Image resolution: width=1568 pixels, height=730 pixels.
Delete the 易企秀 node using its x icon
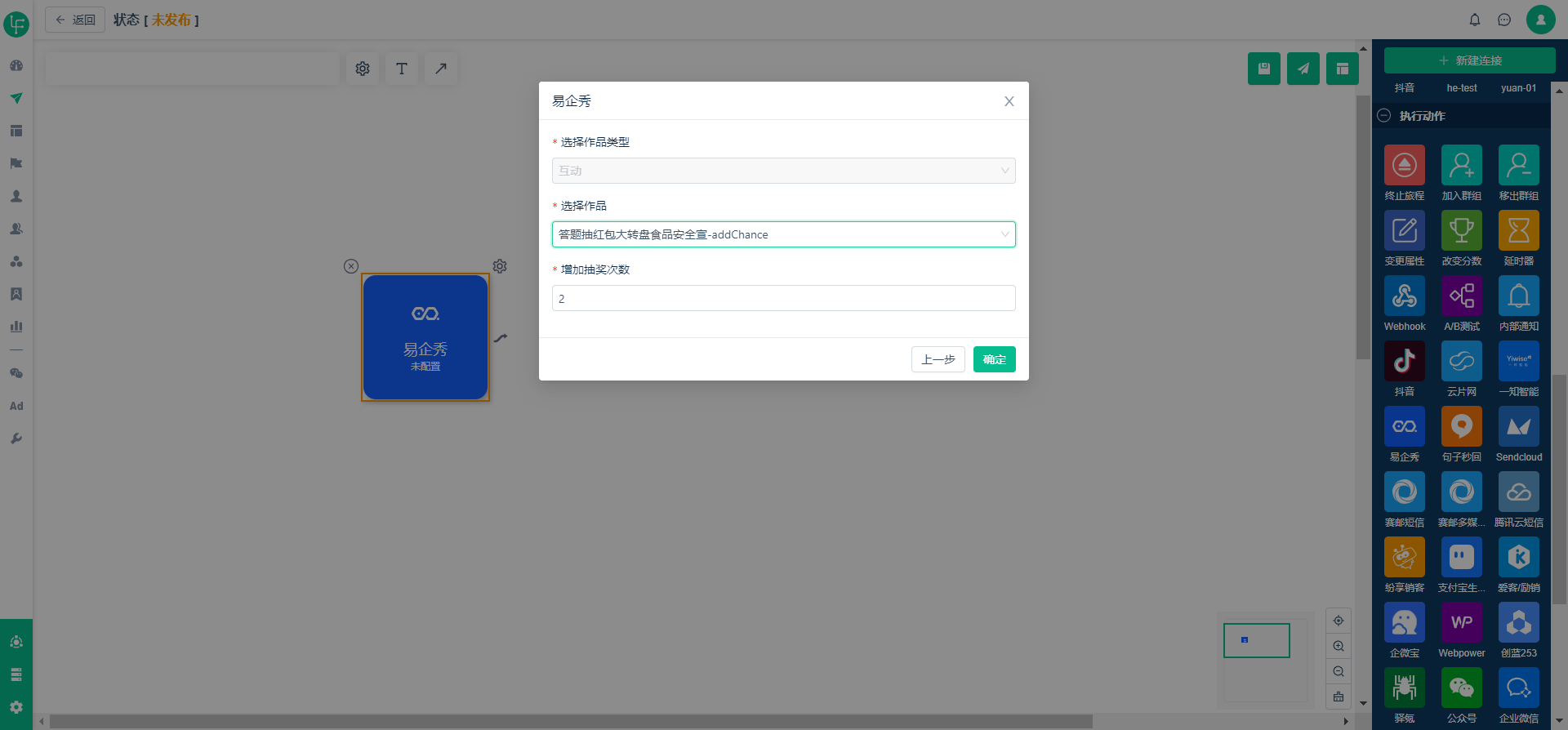point(351,266)
